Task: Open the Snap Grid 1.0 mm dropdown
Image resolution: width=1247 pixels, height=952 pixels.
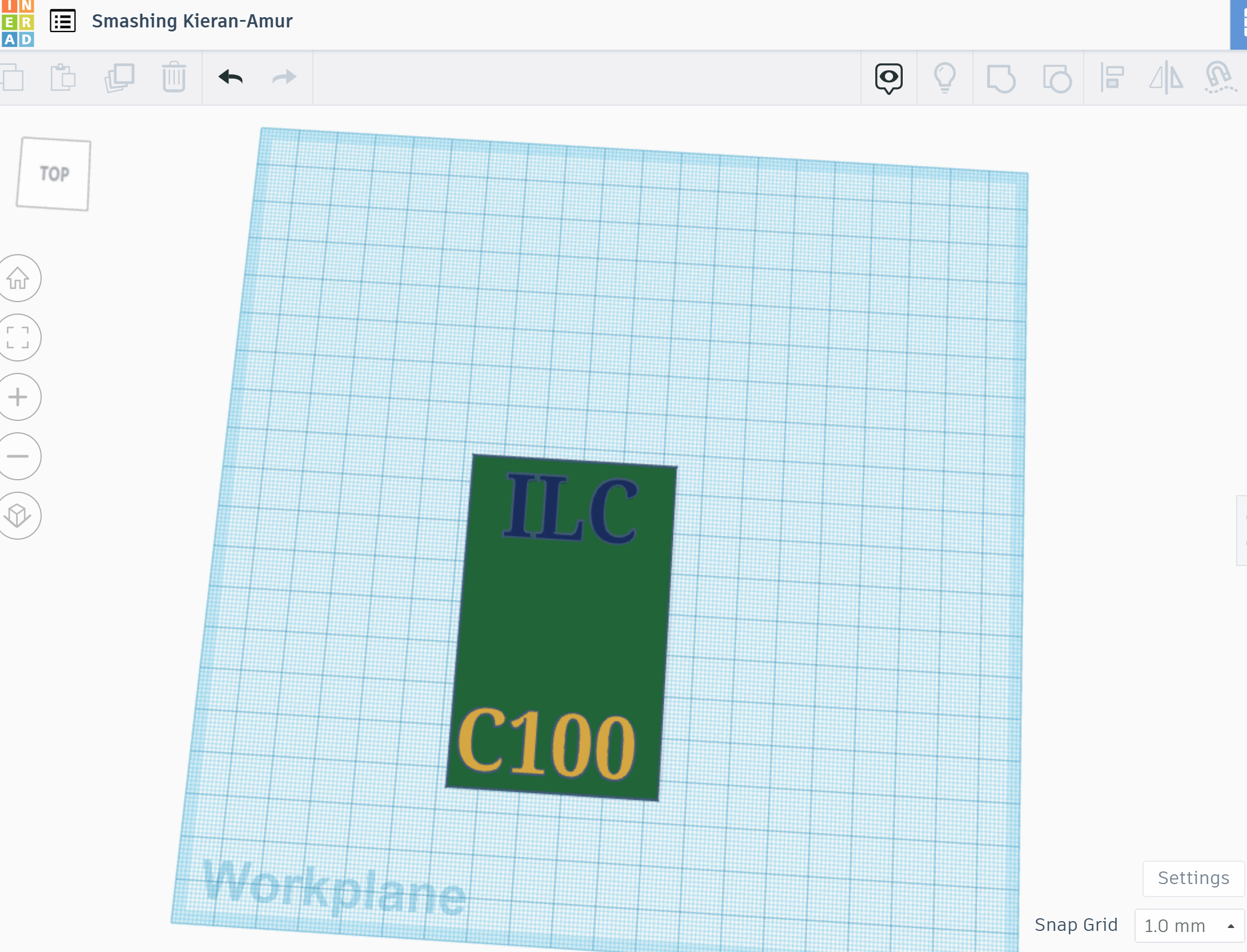Action: point(1189,925)
